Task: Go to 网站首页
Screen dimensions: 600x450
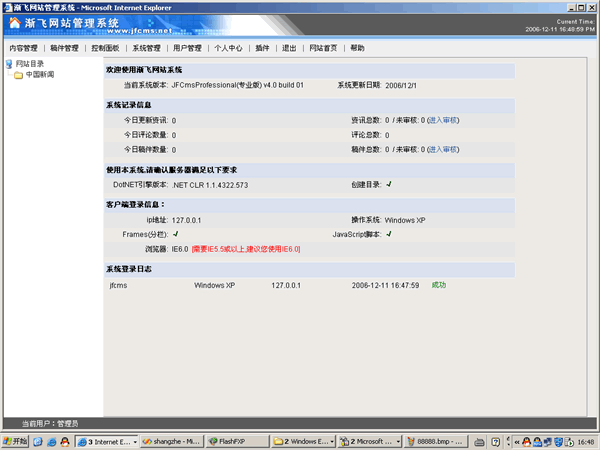Action: (323, 48)
